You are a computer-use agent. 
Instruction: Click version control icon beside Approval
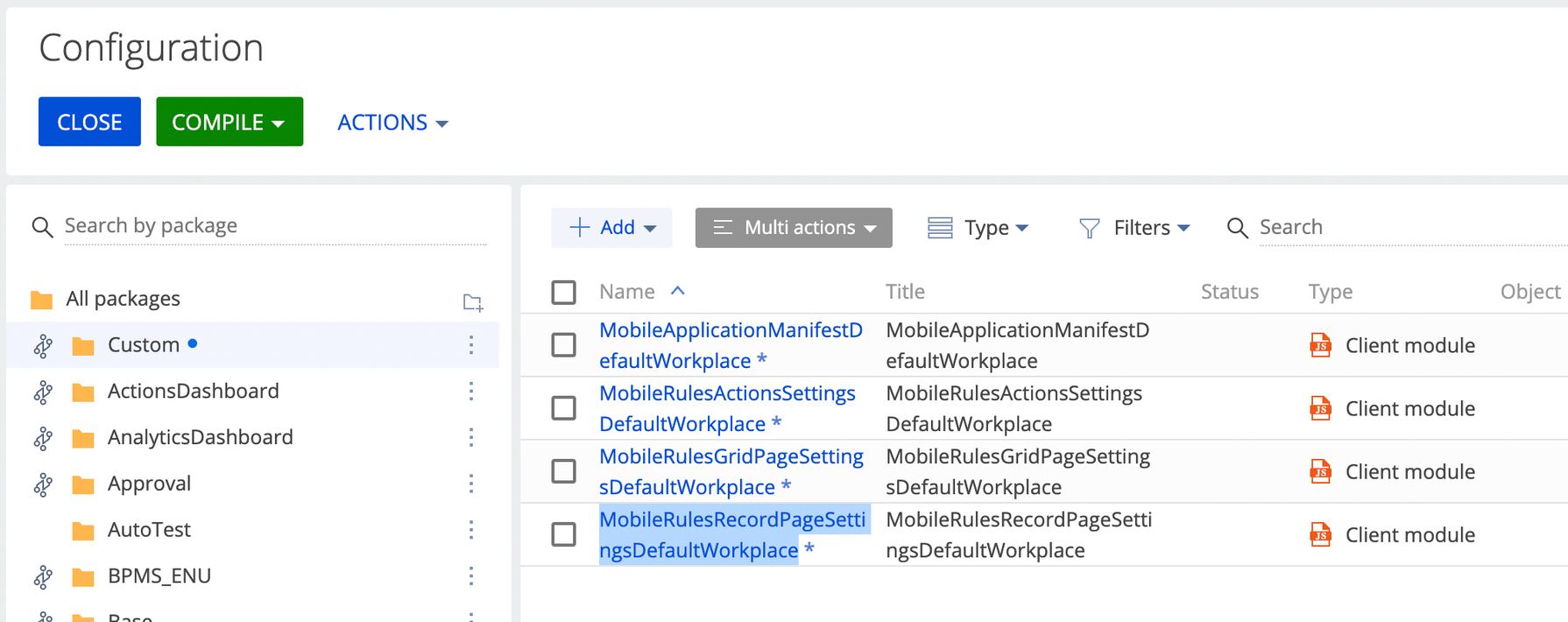coord(43,484)
